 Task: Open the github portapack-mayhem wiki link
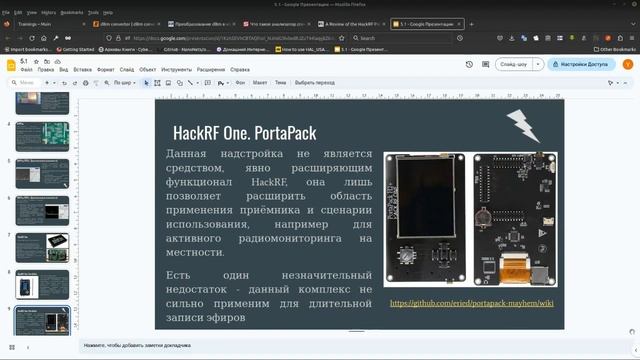(x=472, y=303)
